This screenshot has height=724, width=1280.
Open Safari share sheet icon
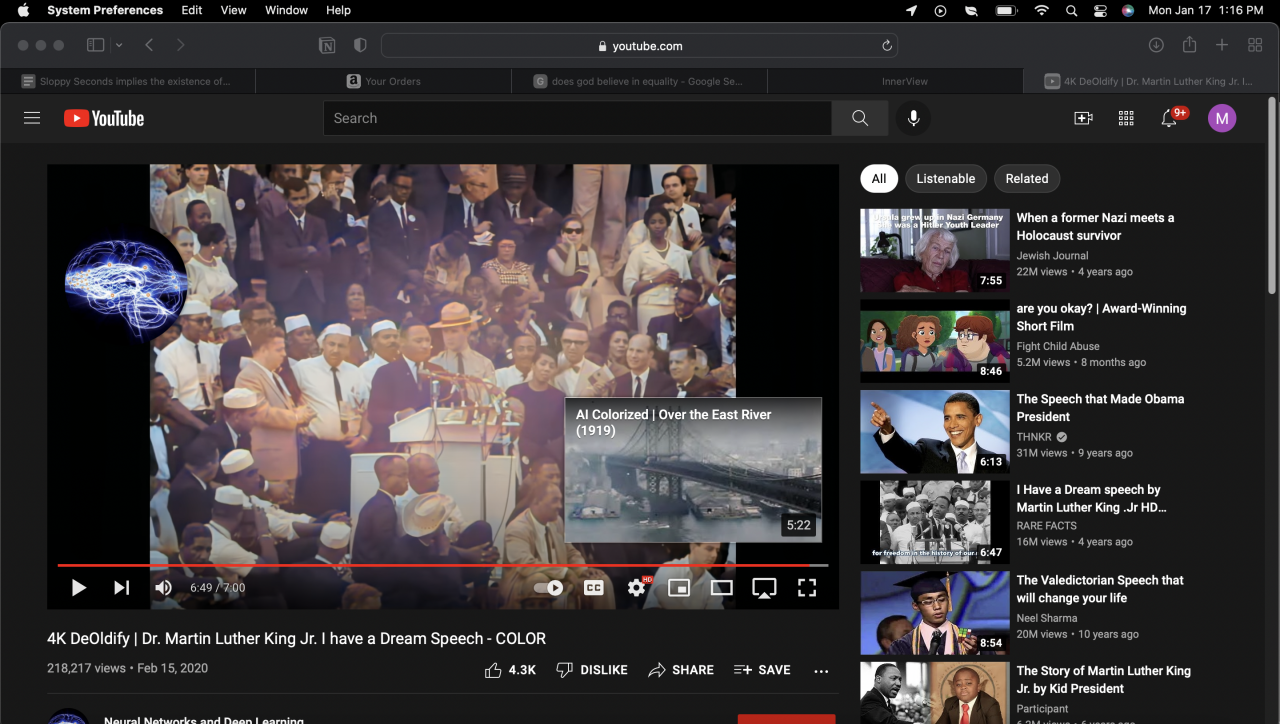[x=1189, y=45]
